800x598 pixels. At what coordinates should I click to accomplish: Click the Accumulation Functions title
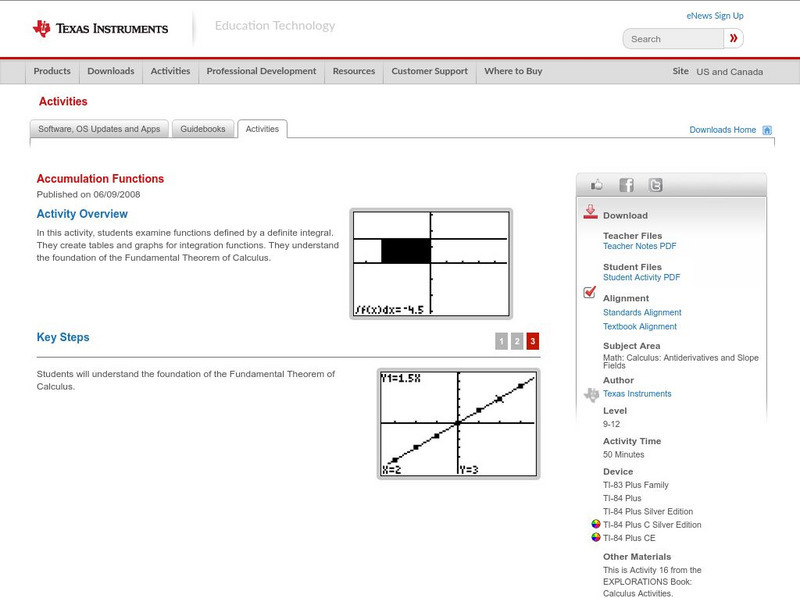pyautogui.click(x=100, y=179)
